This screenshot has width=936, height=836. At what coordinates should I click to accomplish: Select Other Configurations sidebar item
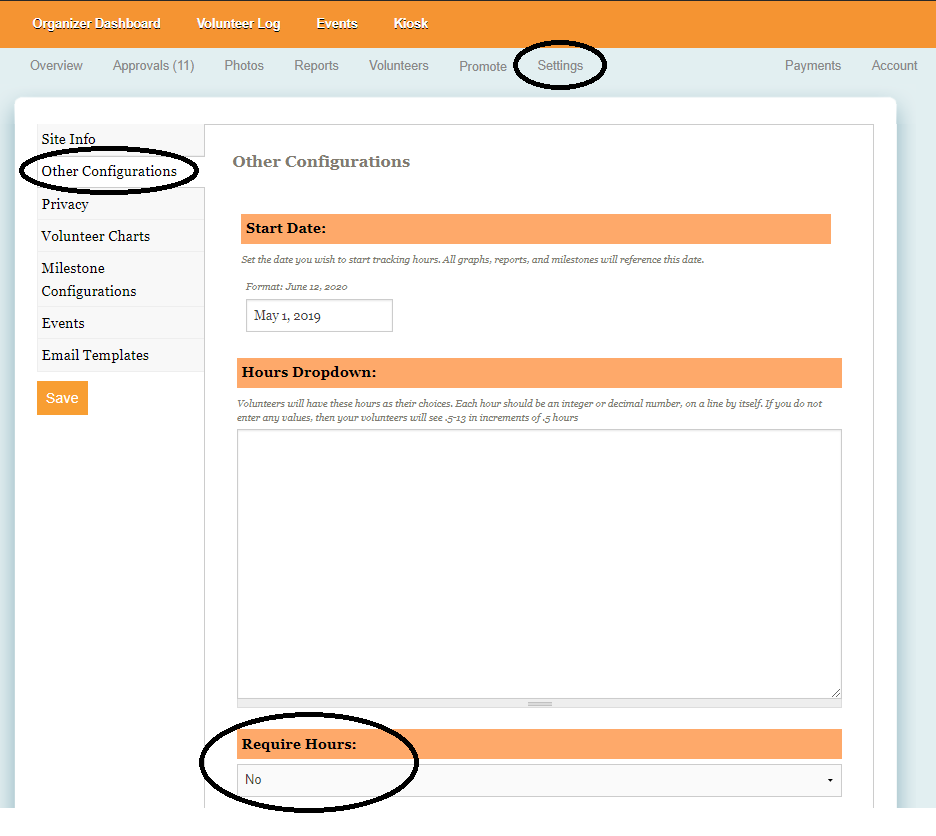point(121,171)
